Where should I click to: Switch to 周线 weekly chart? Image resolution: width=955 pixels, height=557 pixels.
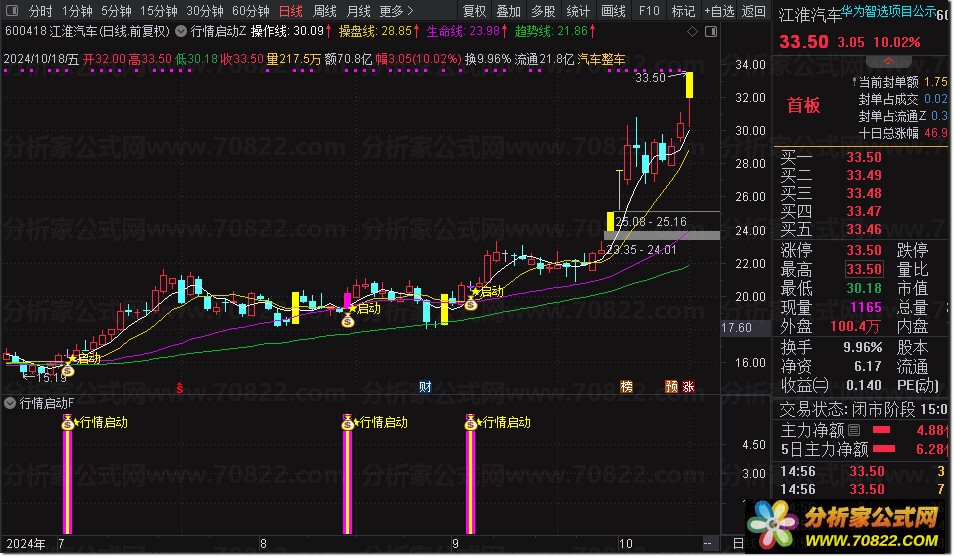coord(325,11)
